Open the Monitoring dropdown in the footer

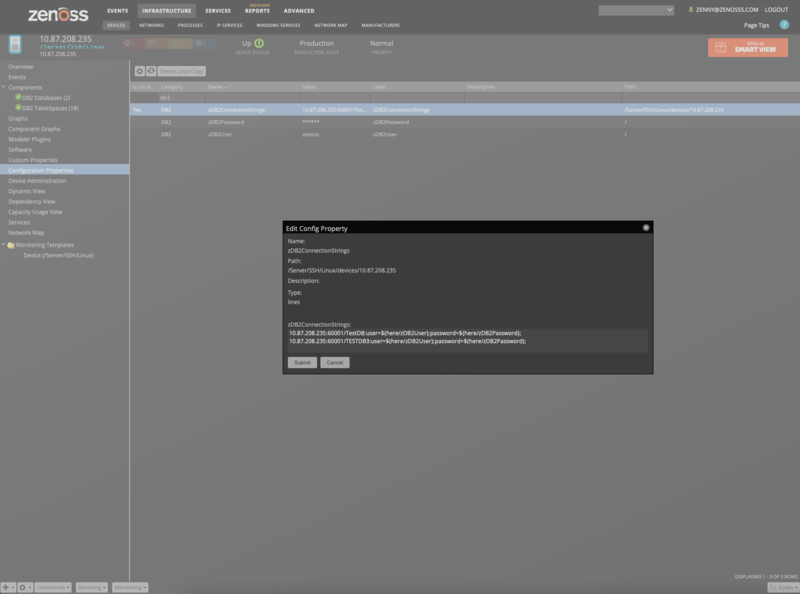click(x=130, y=587)
